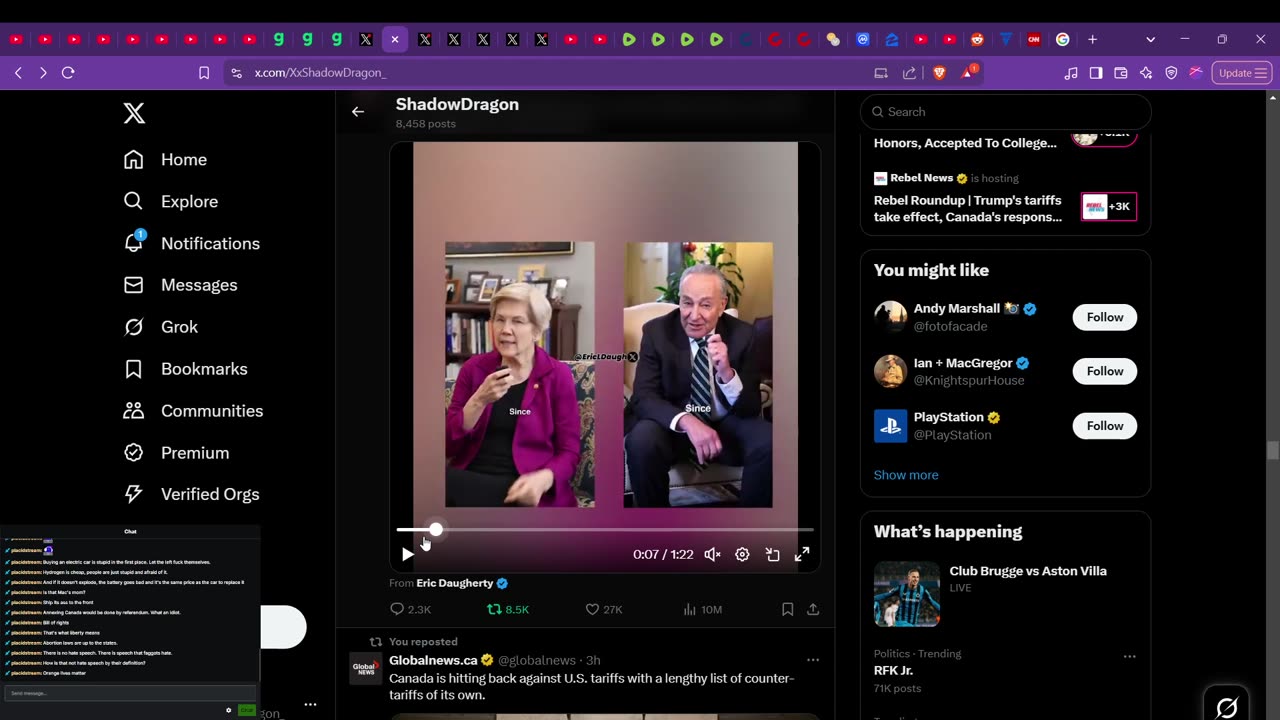Unmute the video's speaker icon
This screenshot has height=720, width=1280.
pyautogui.click(x=712, y=554)
